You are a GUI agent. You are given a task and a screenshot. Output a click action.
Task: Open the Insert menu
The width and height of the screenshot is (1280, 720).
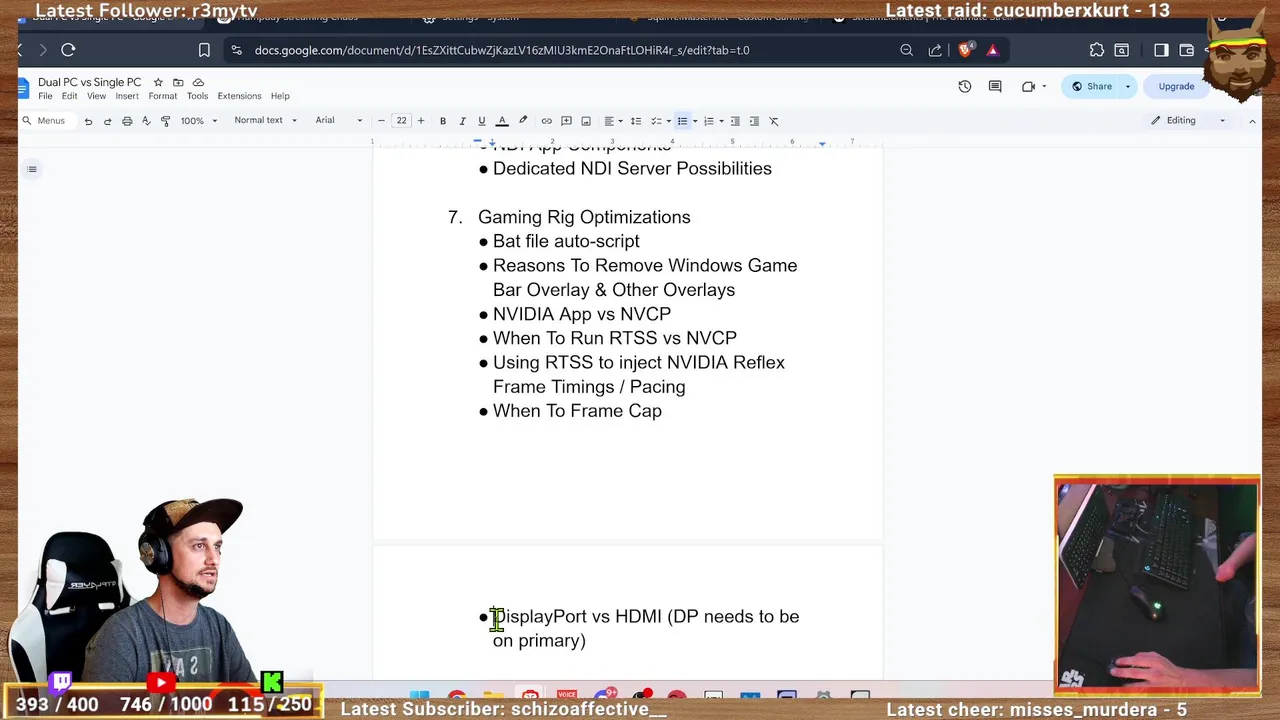[127, 96]
